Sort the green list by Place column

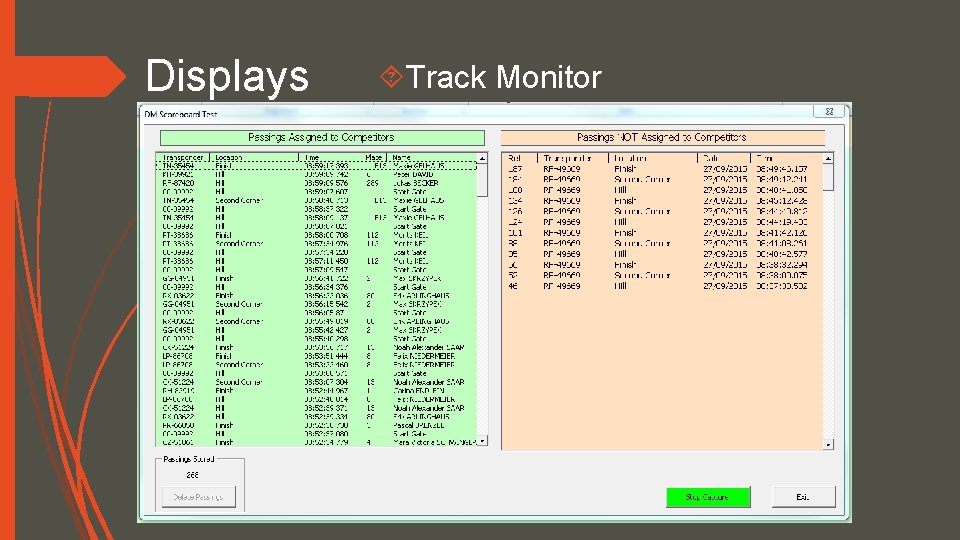click(x=375, y=157)
